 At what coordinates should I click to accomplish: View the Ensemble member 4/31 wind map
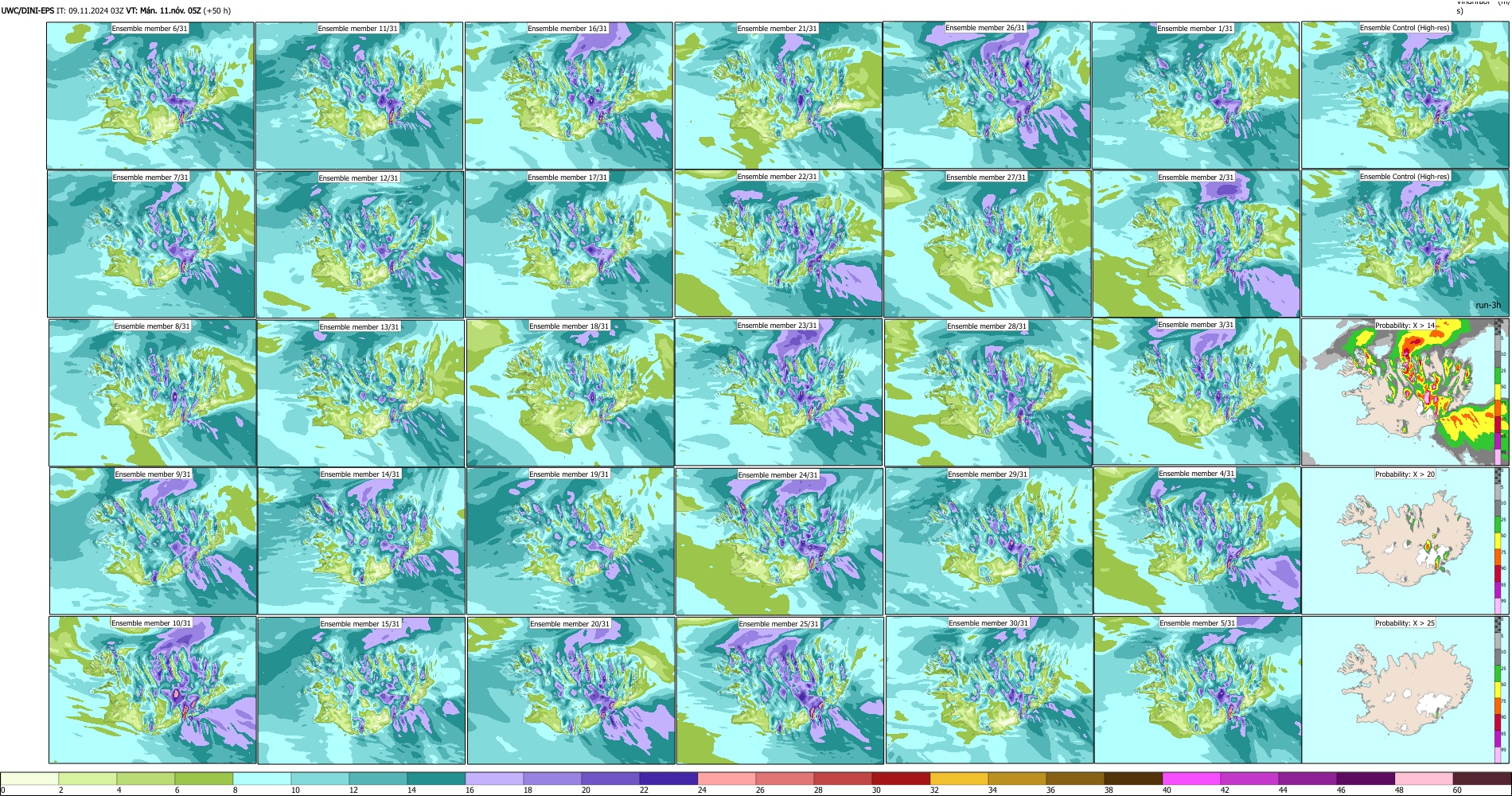pyautogui.click(x=1197, y=540)
